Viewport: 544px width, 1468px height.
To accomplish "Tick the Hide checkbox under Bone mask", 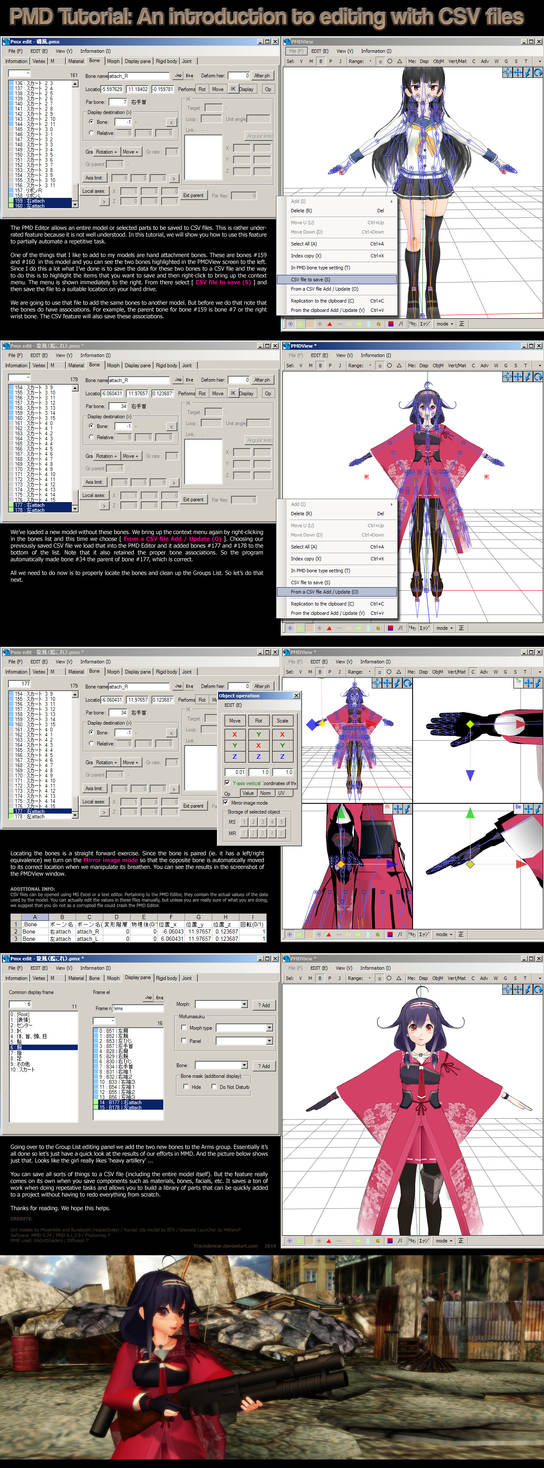I will click(185, 1086).
